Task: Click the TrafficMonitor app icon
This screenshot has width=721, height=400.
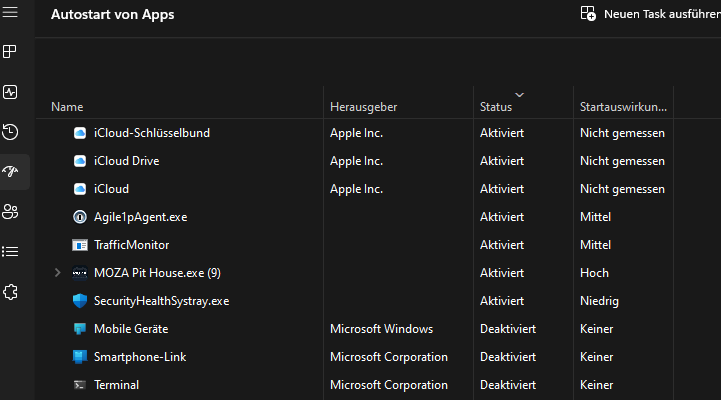Action: [80, 245]
